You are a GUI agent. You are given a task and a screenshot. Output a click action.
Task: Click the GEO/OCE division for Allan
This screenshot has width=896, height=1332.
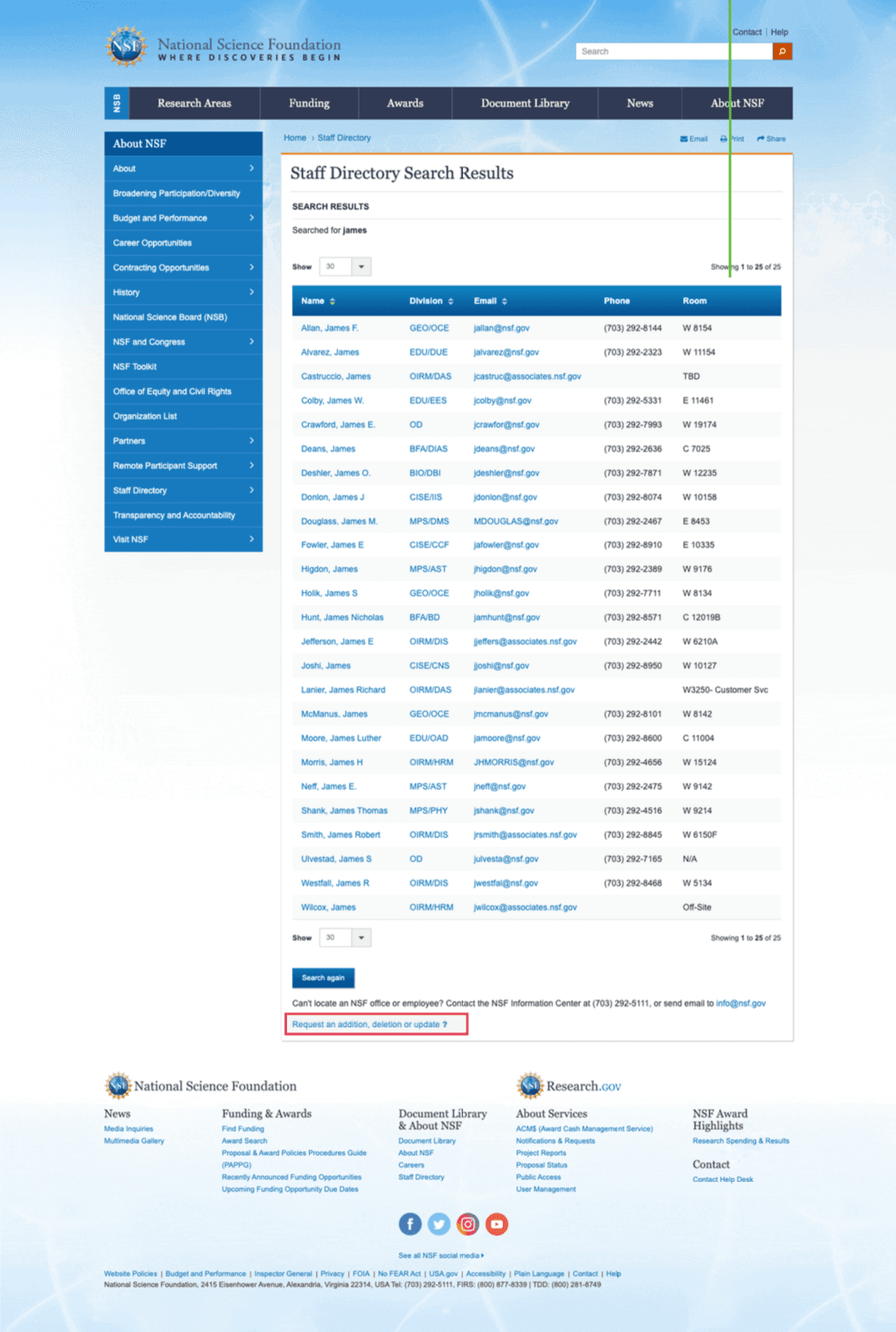pos(429,328)
